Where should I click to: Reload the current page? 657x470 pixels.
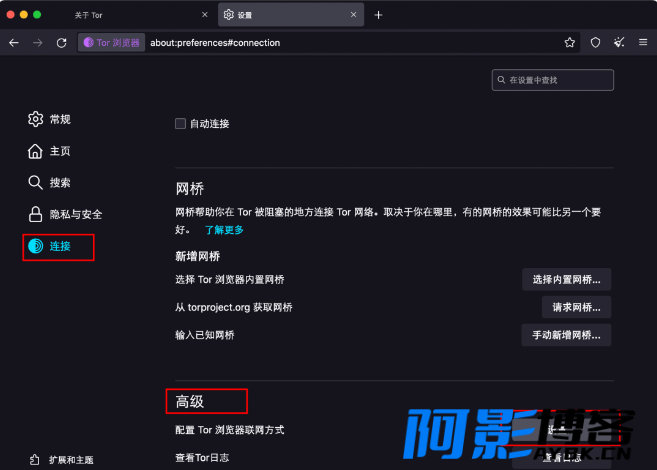[x=62, y=43]
